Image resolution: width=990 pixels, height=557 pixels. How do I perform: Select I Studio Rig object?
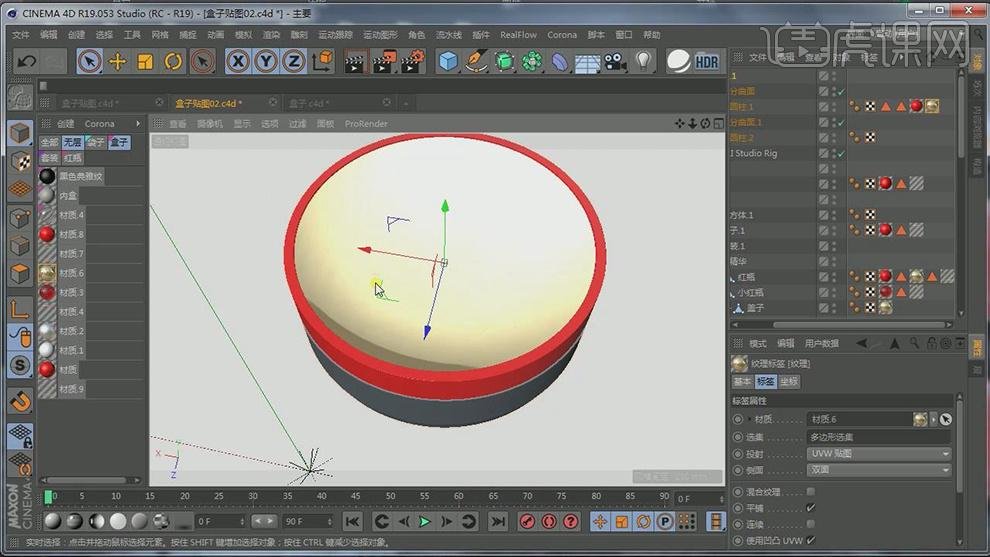pyautogui.click(x=753, y=153)
